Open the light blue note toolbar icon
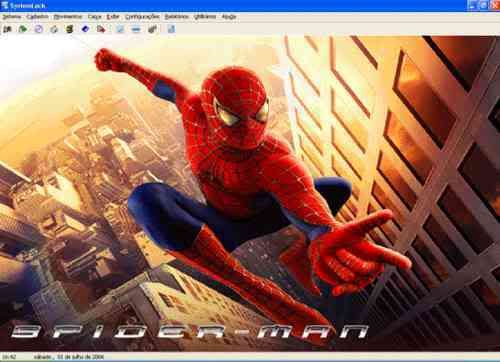 pos(120,29)
